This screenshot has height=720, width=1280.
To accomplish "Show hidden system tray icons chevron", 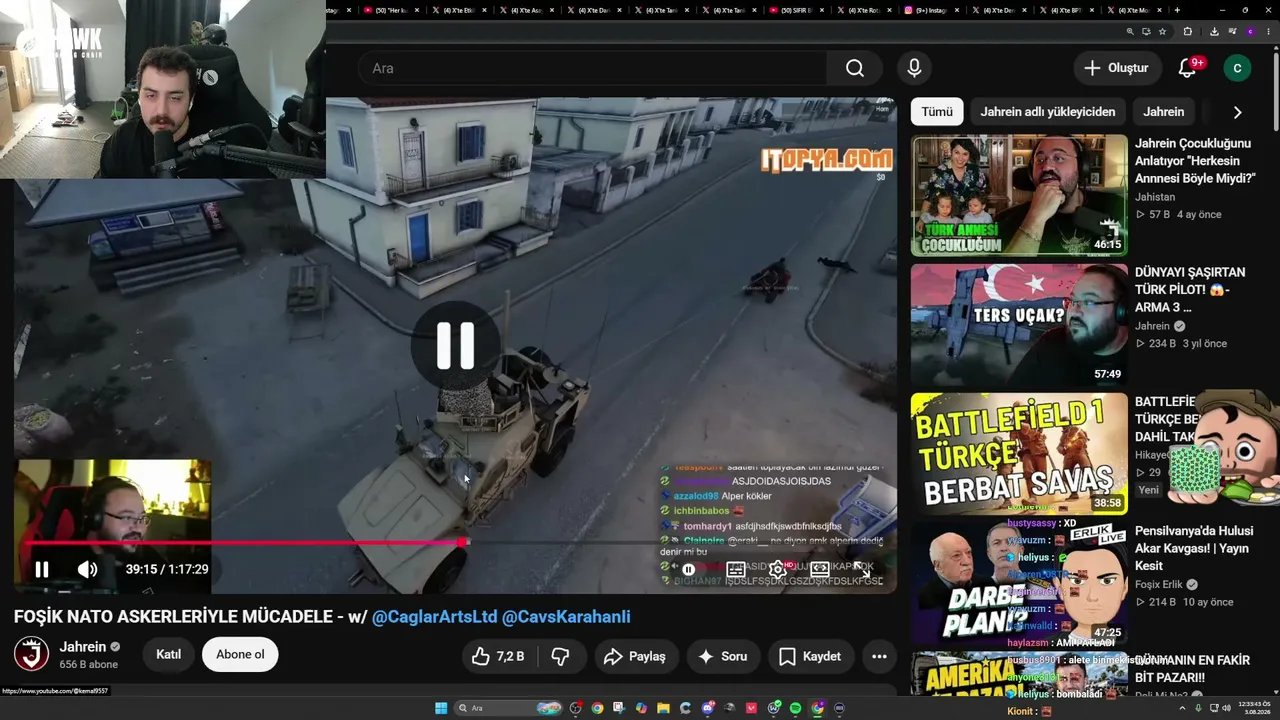I will point(1182,708).
